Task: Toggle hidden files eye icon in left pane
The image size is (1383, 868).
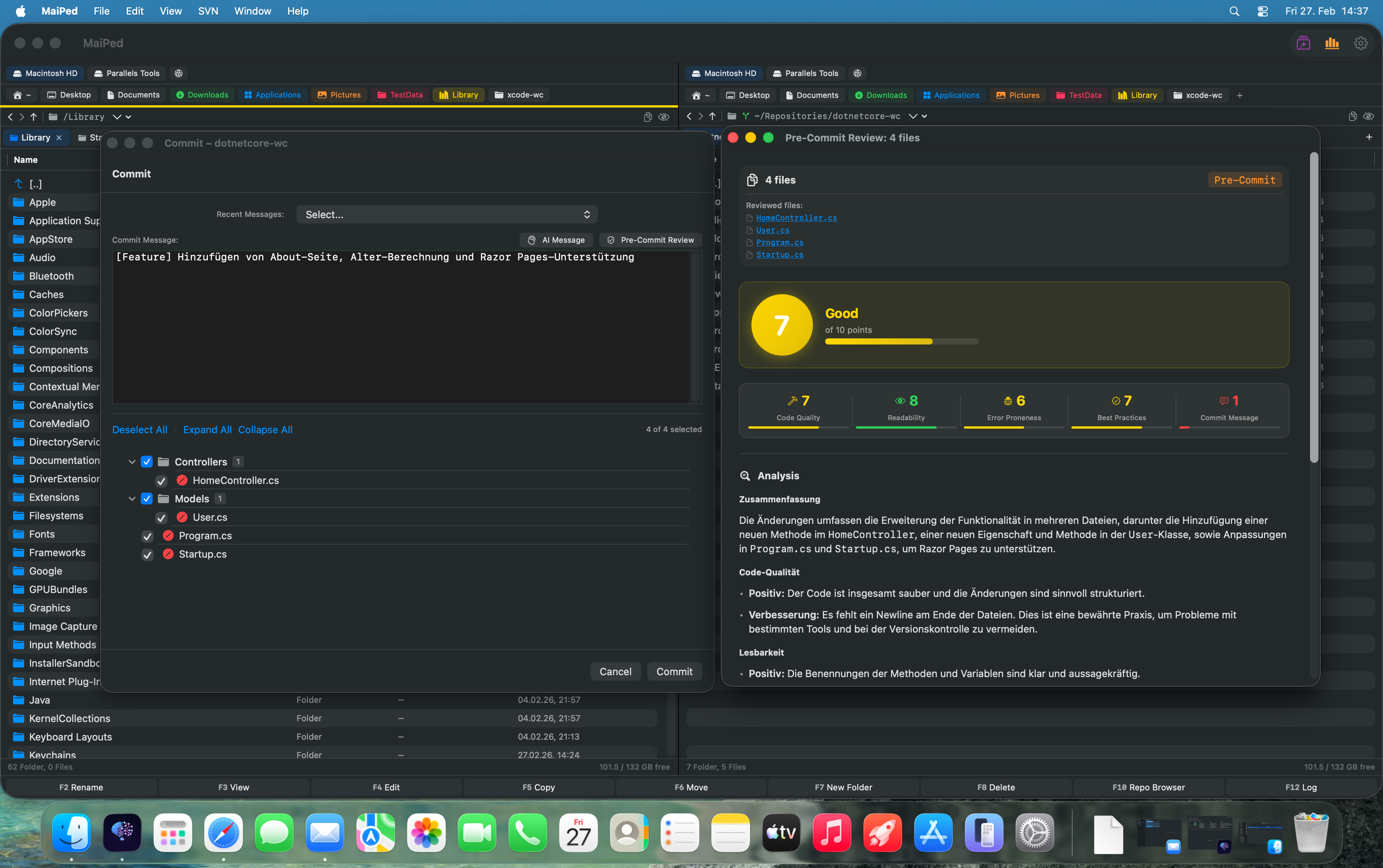Action: [664, 116]
